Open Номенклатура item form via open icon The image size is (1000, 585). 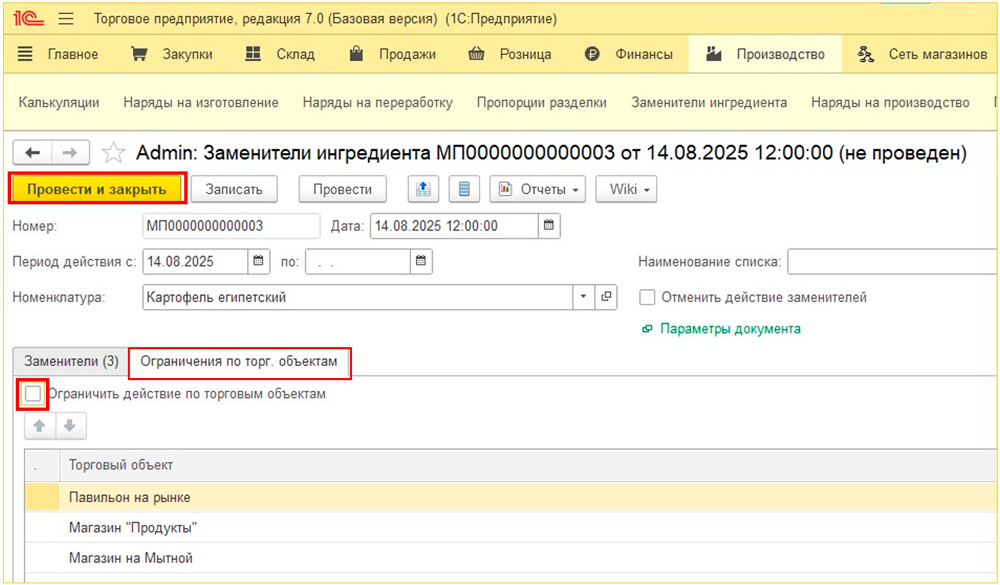point(606,297)
